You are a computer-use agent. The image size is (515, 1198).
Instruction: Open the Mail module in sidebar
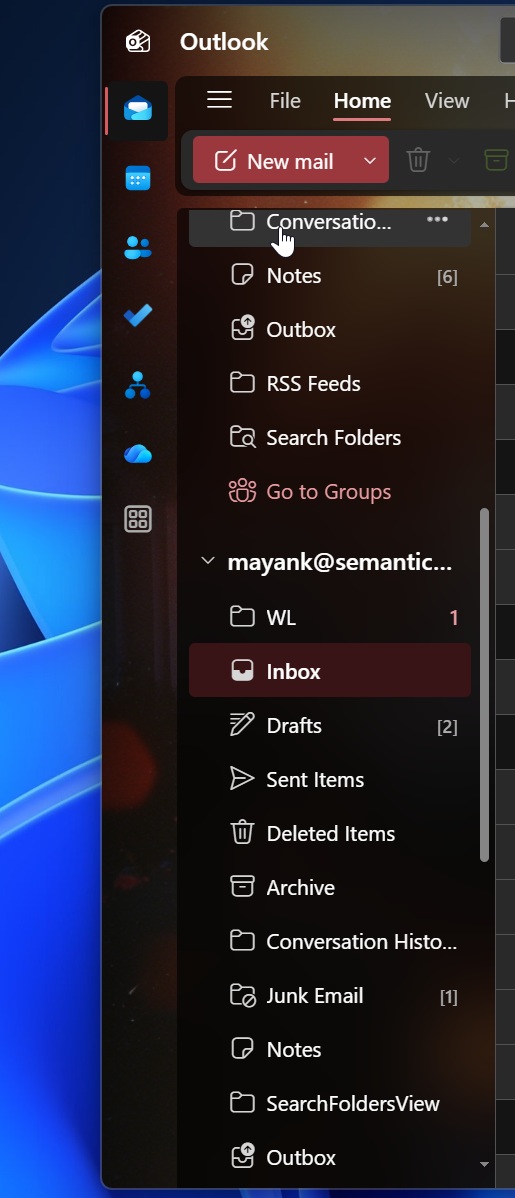[138, 109]
